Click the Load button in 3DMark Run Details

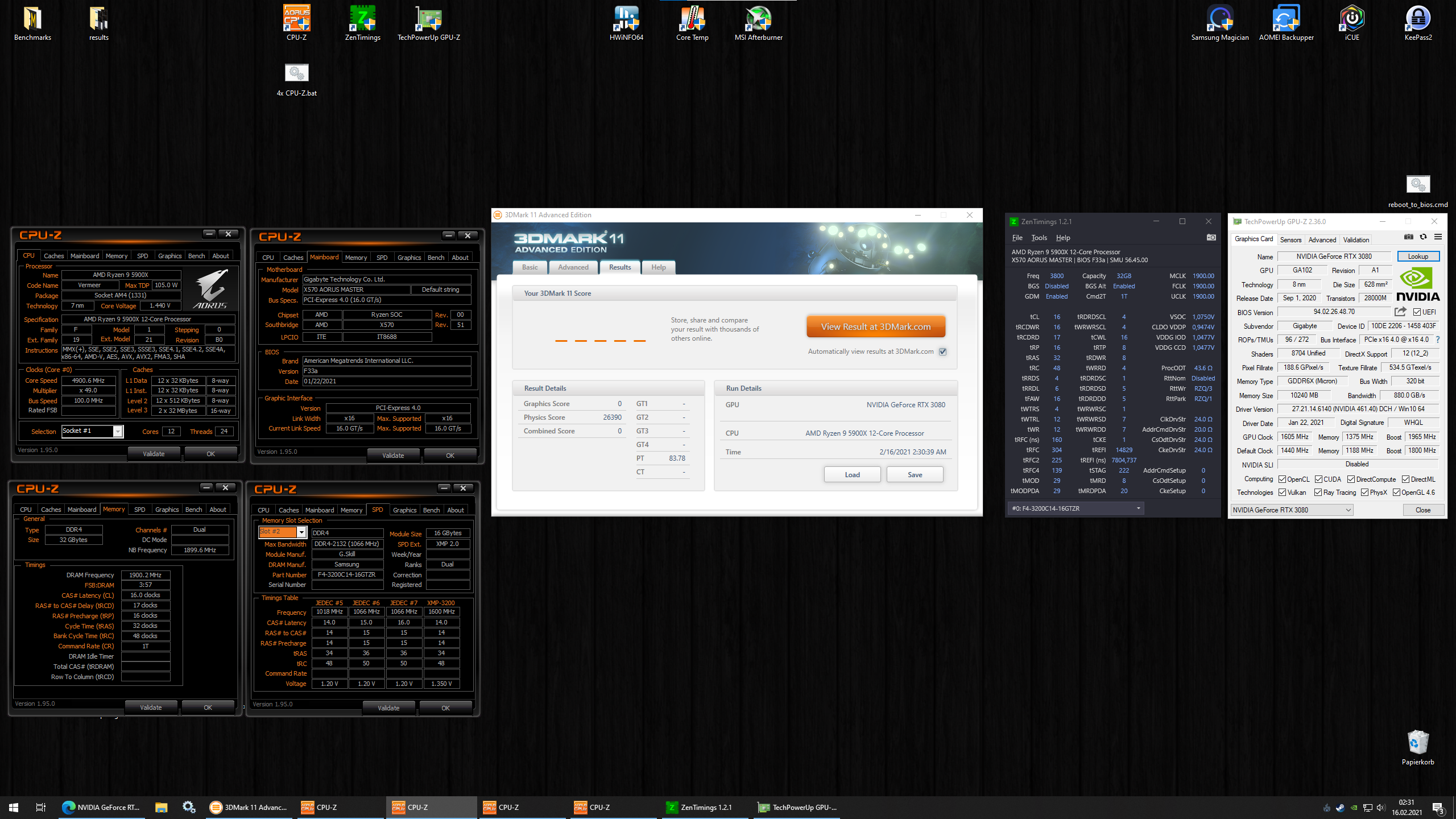(x=852, y=474)
